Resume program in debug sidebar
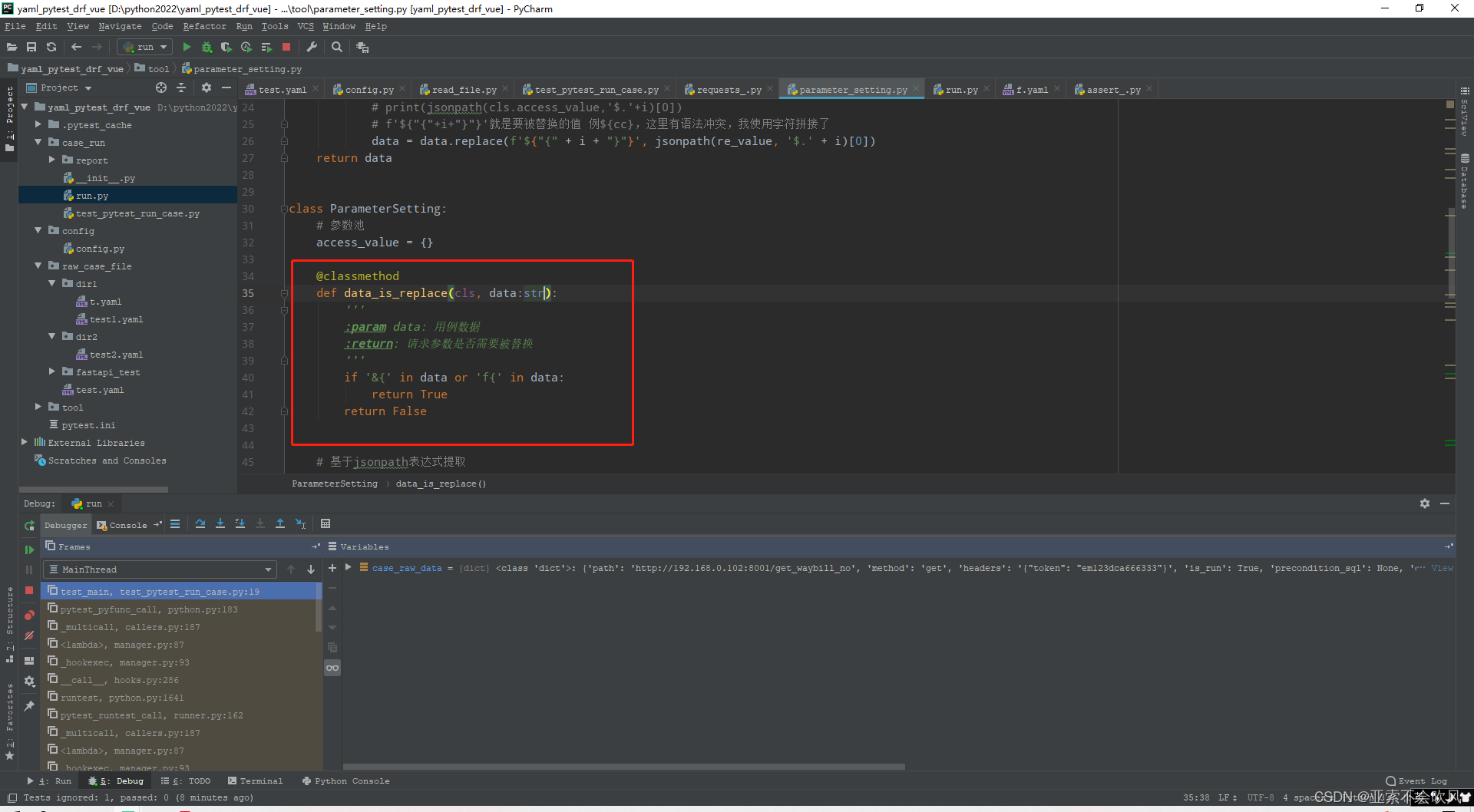 (29, 550)
